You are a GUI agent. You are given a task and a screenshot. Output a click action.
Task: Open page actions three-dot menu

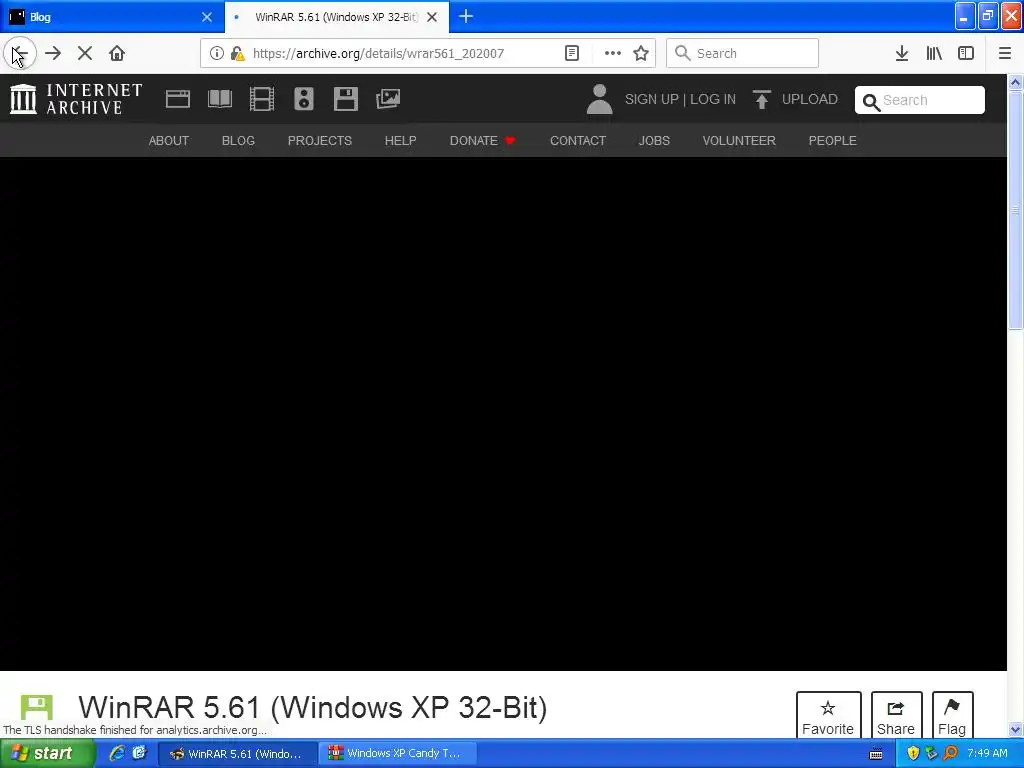pyautogui.click(x=613, y=54)
